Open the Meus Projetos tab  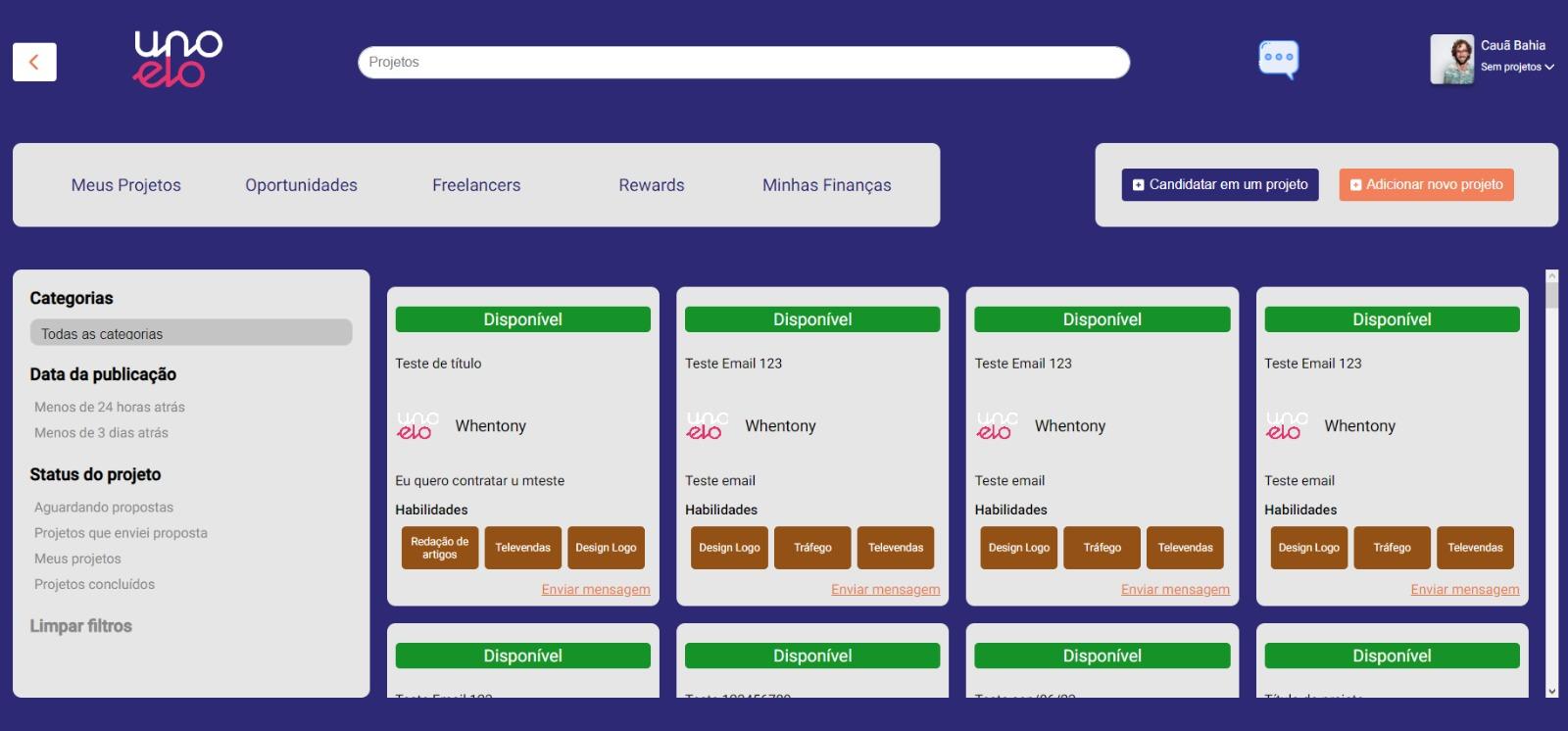point(126,185)
